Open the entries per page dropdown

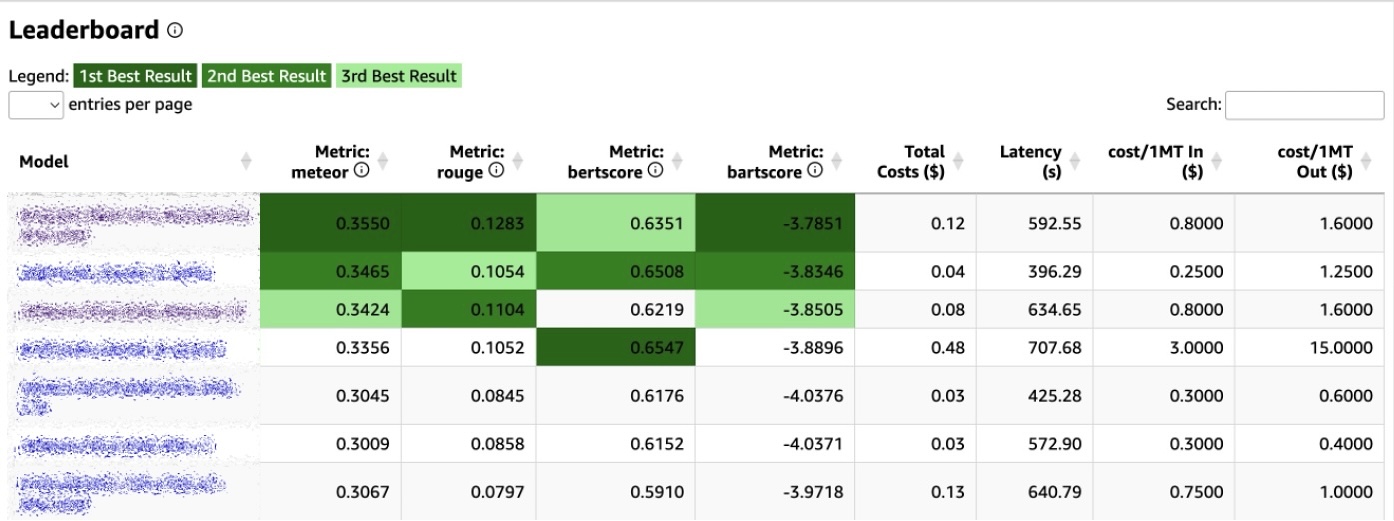pyautogui.click(x=36, y=105)
